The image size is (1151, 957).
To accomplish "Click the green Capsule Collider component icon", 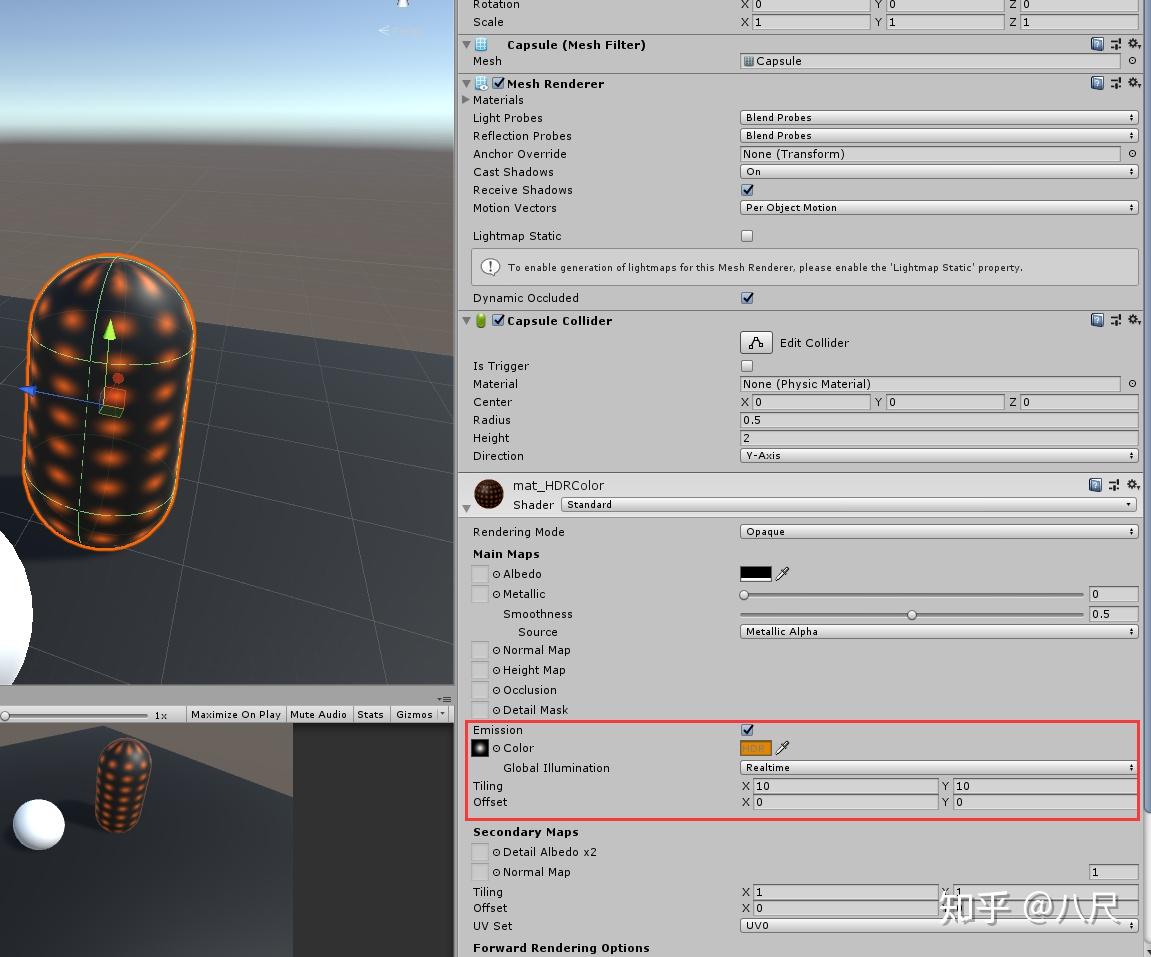I will coord(481,320).
